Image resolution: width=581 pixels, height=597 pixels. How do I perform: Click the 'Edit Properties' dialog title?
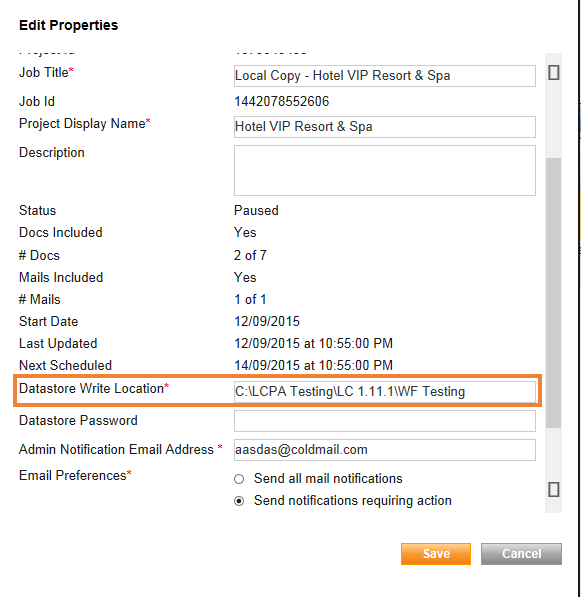[69, 25]
